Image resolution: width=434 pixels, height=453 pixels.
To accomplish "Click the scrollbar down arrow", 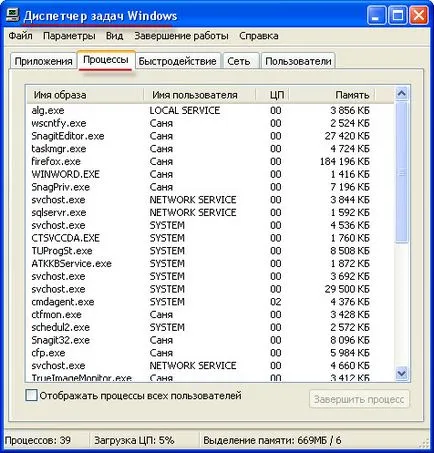I will pos(402,373).
